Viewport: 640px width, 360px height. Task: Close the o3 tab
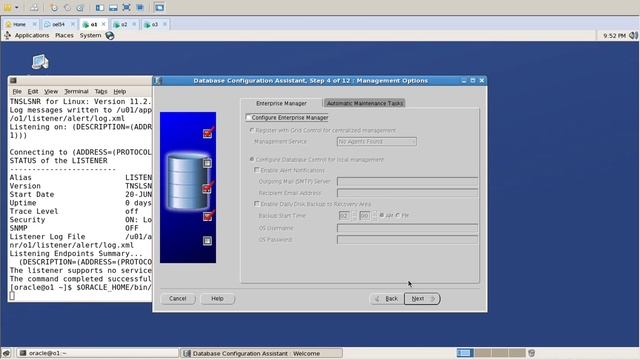[165, 24]
